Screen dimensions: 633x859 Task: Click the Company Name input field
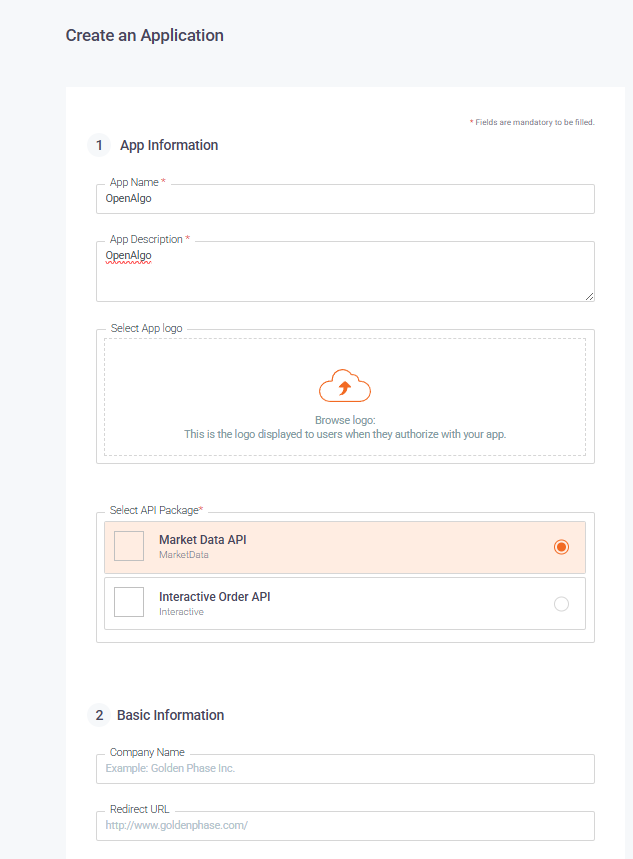point(345,769)
